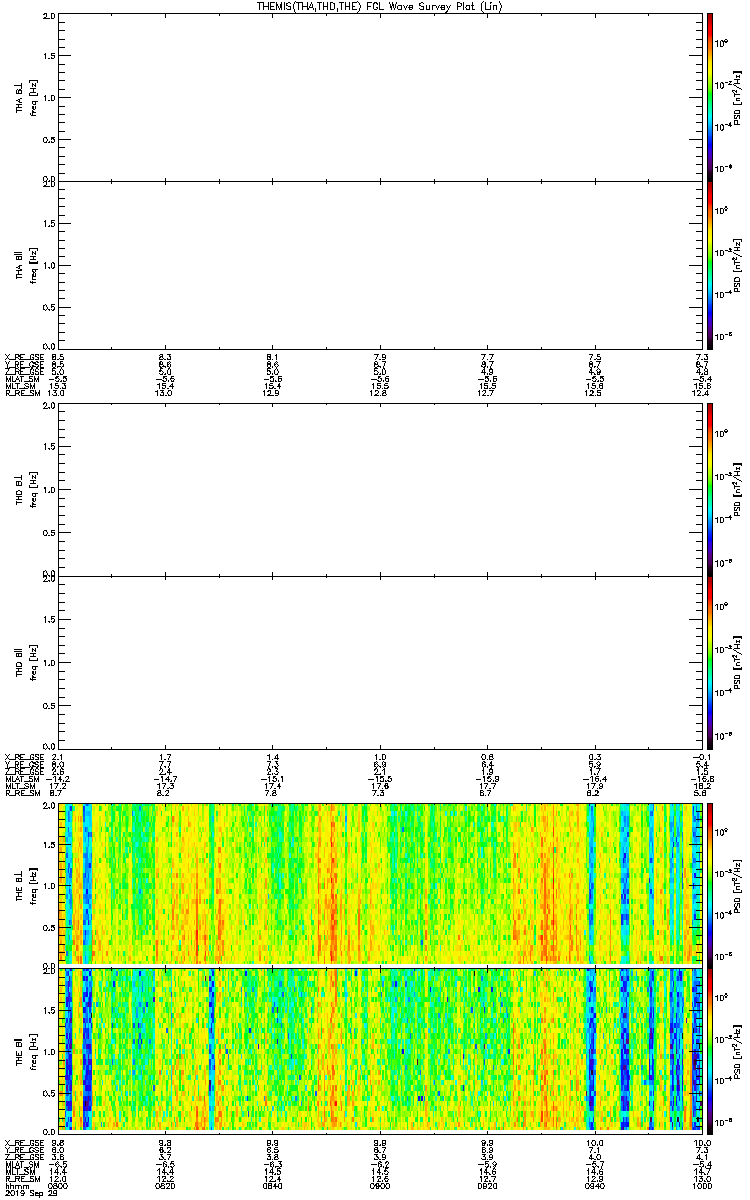Viewport: 750px width, 1200px height.
Task: Click the PSD color bar beside THE B-perpendicular panel
Action: point(710,883)
